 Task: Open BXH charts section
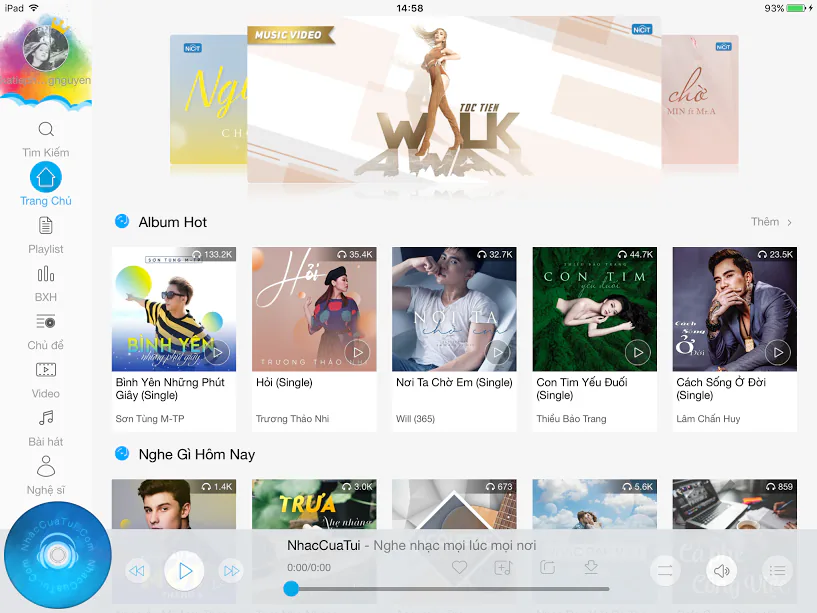click(46, 284)
